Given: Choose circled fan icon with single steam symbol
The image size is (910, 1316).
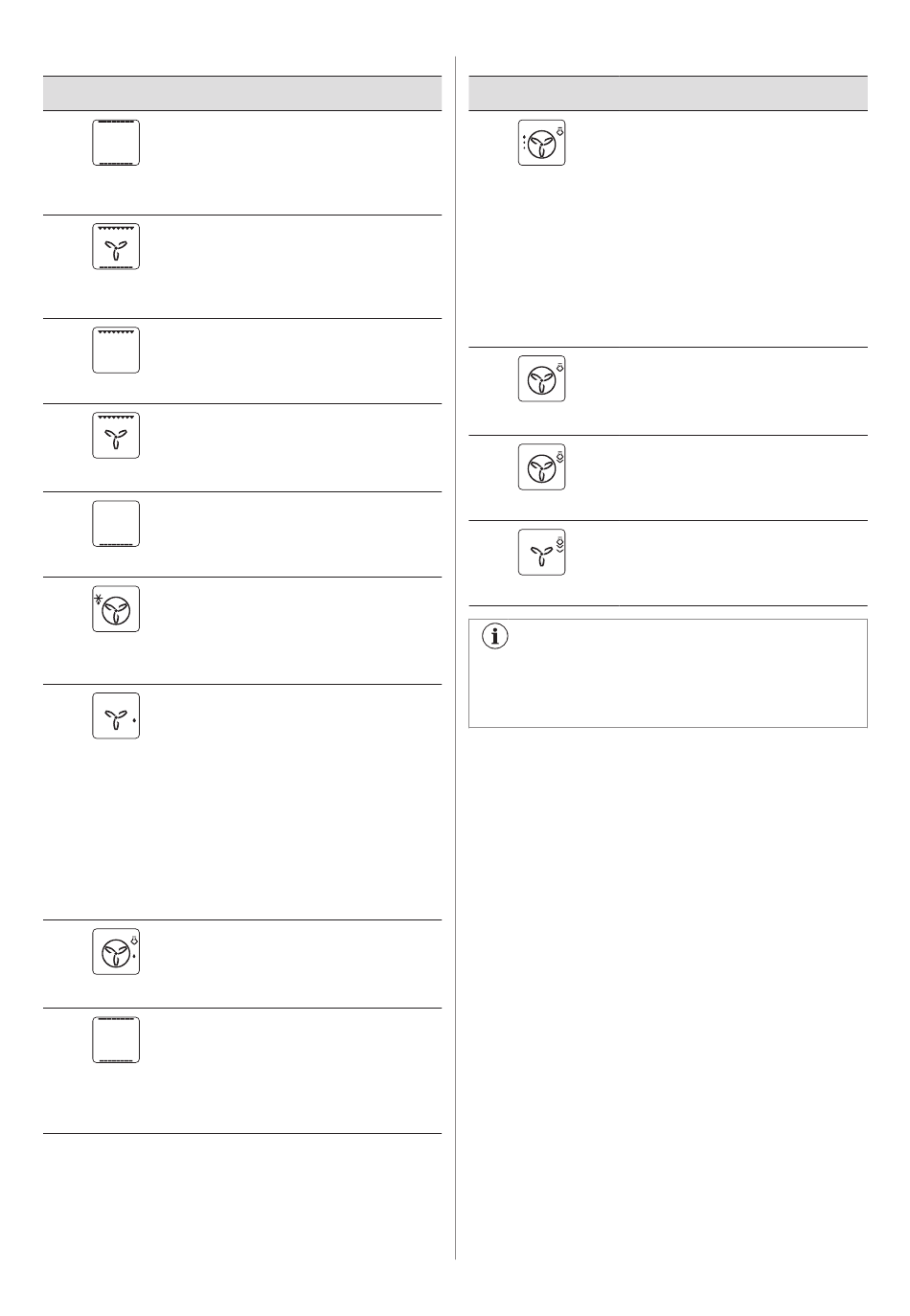Looking at the screenshot, I should [x=541, y=378].
